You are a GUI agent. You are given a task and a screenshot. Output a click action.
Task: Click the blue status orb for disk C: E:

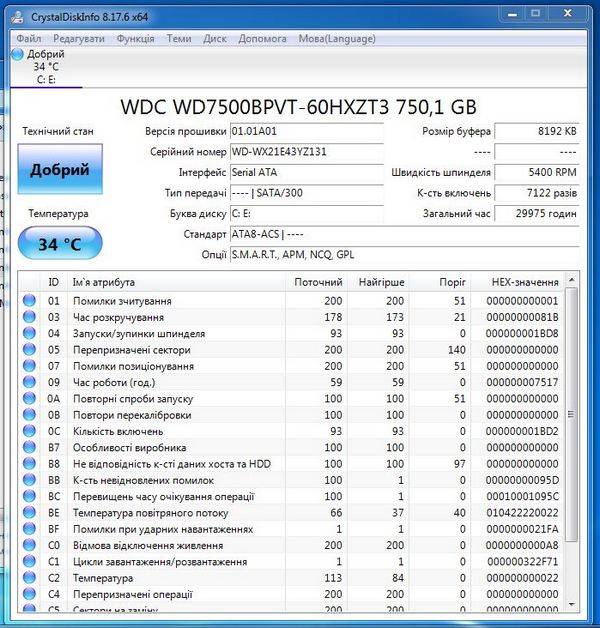[x=18, y=54]
